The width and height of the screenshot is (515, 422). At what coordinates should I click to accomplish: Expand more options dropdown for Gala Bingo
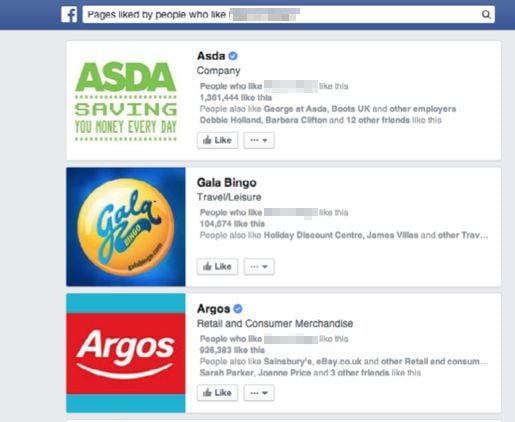tap(259, 267)
